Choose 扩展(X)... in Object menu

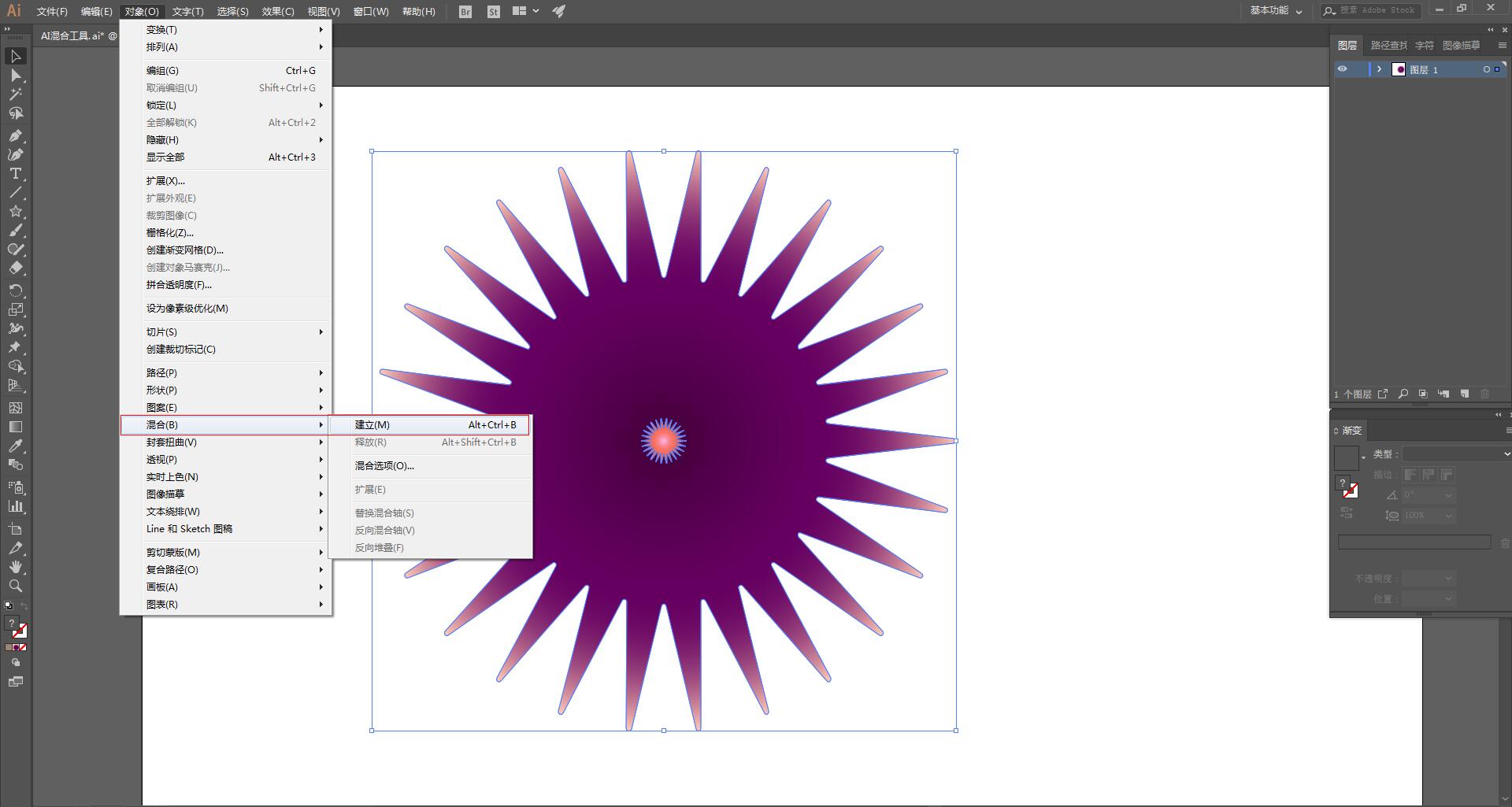(226, 181)
